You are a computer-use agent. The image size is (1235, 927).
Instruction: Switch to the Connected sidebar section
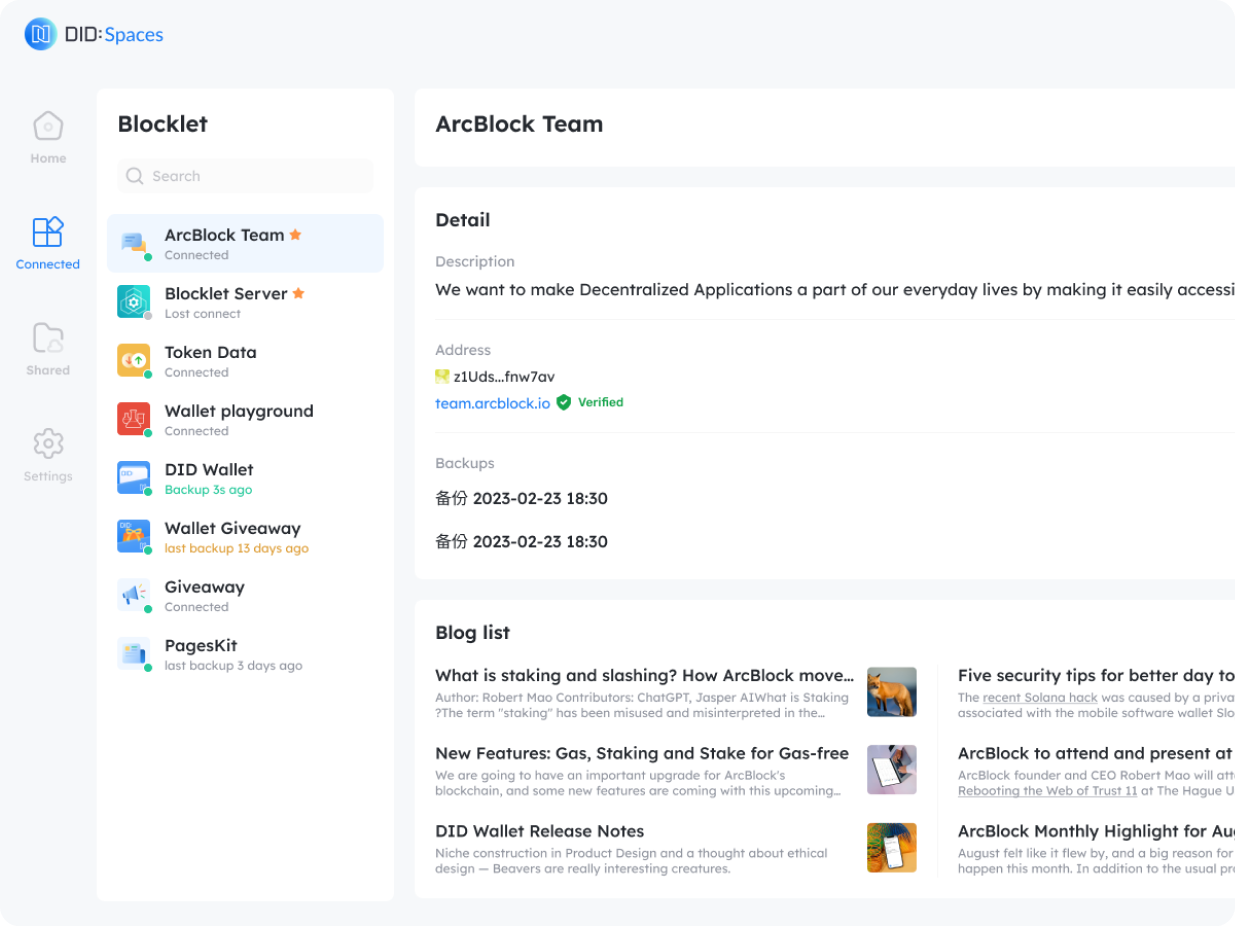click(48, 243)
